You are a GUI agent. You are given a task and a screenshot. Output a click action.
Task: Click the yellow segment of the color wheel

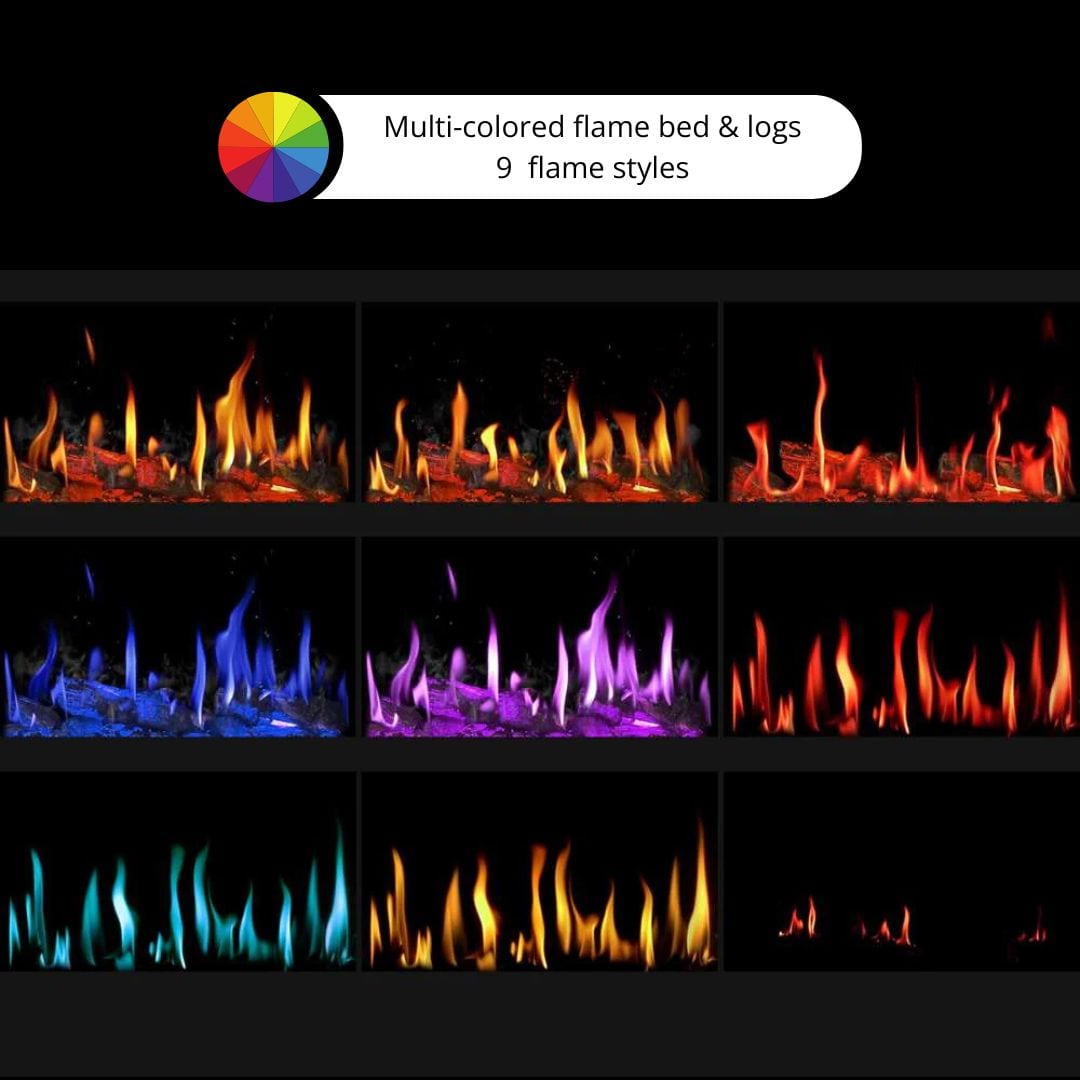tap(283, 111)
